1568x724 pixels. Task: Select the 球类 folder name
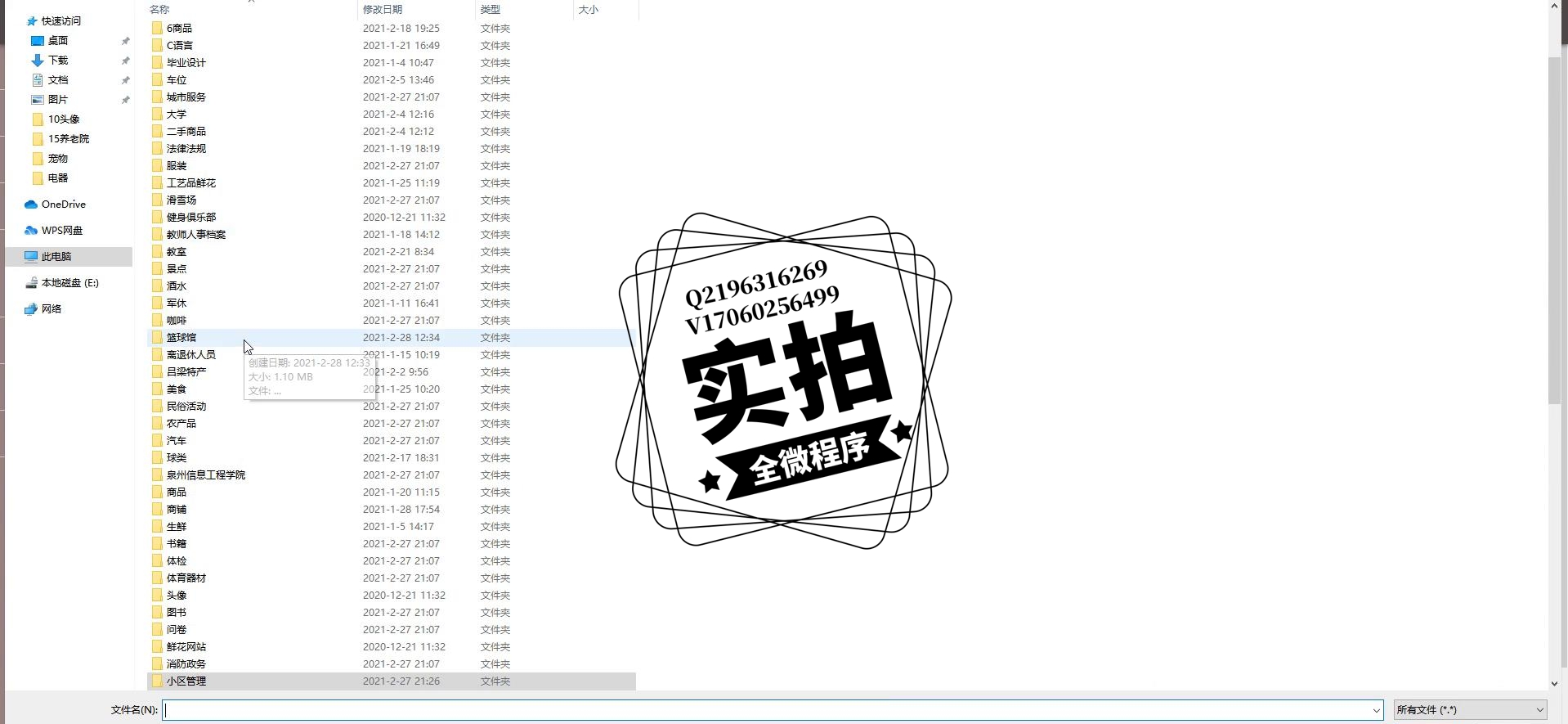(x=176, y=457)
